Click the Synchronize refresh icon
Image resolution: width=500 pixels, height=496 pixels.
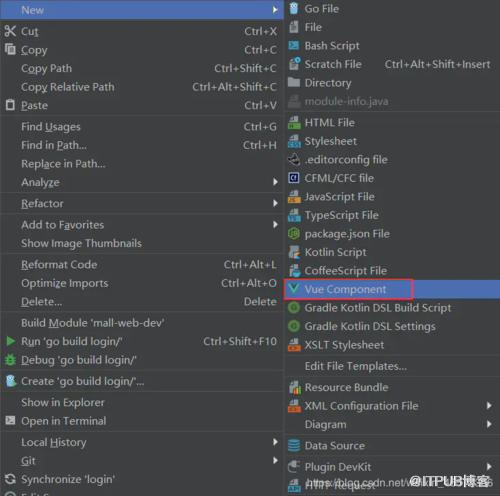coord(10,479)
